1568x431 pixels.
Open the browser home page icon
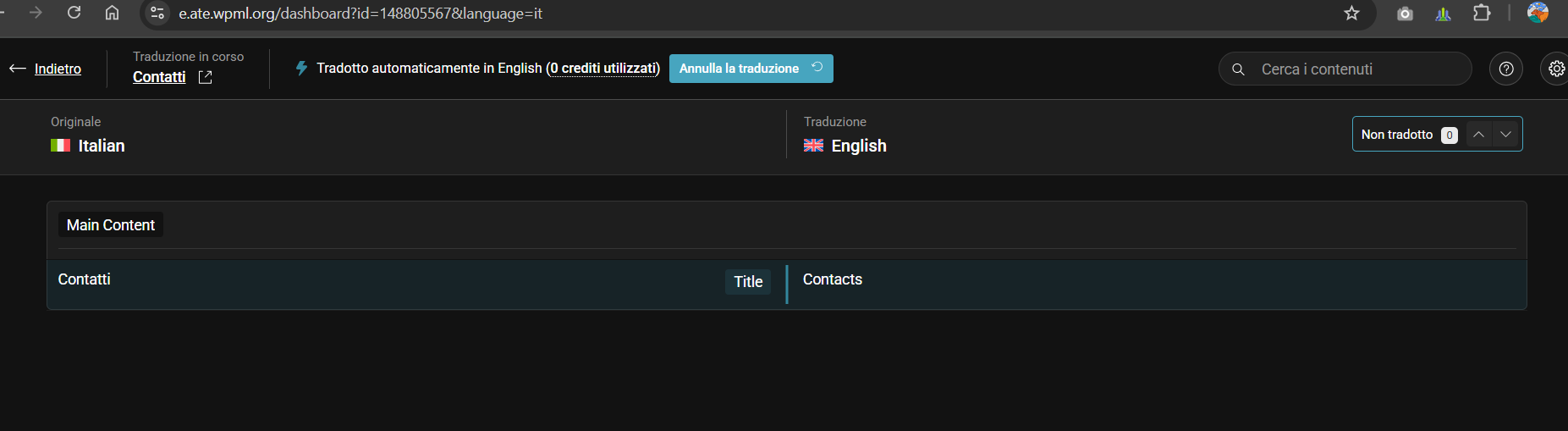pos(112,13)
